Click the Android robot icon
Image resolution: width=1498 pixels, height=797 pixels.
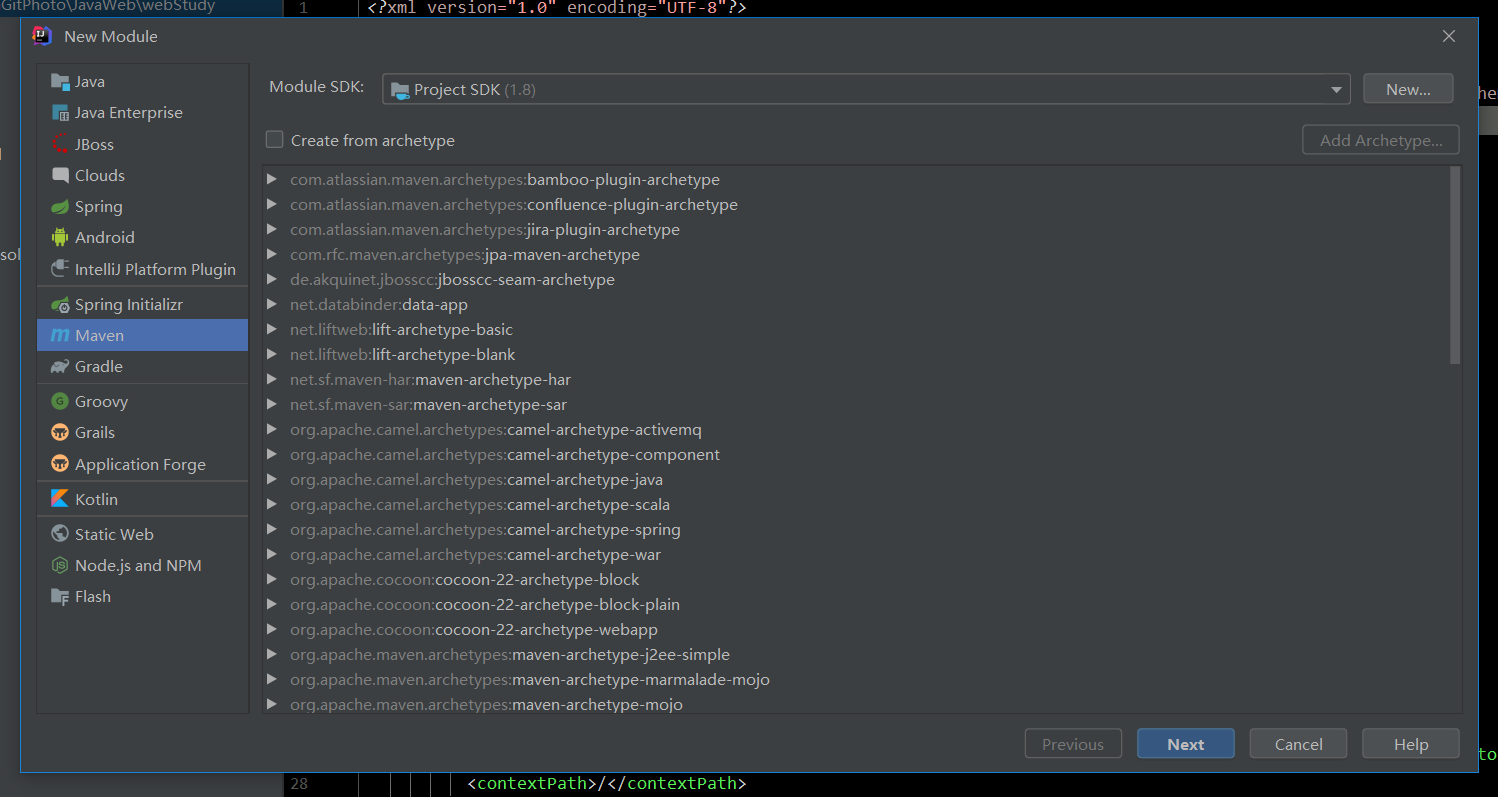[x=60, y=237]
